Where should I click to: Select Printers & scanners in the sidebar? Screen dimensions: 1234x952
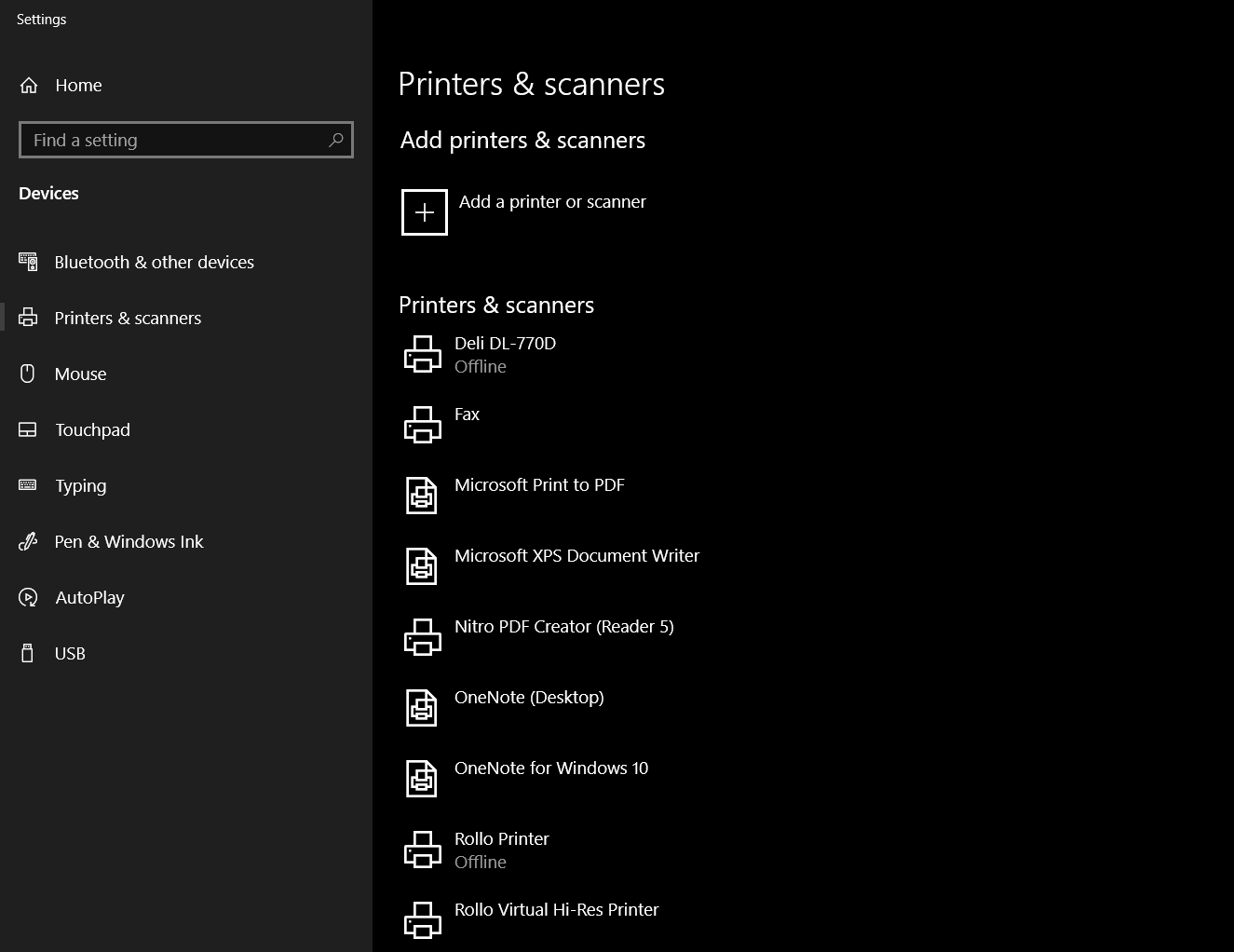pyautogui.click(x=128, y=319)
